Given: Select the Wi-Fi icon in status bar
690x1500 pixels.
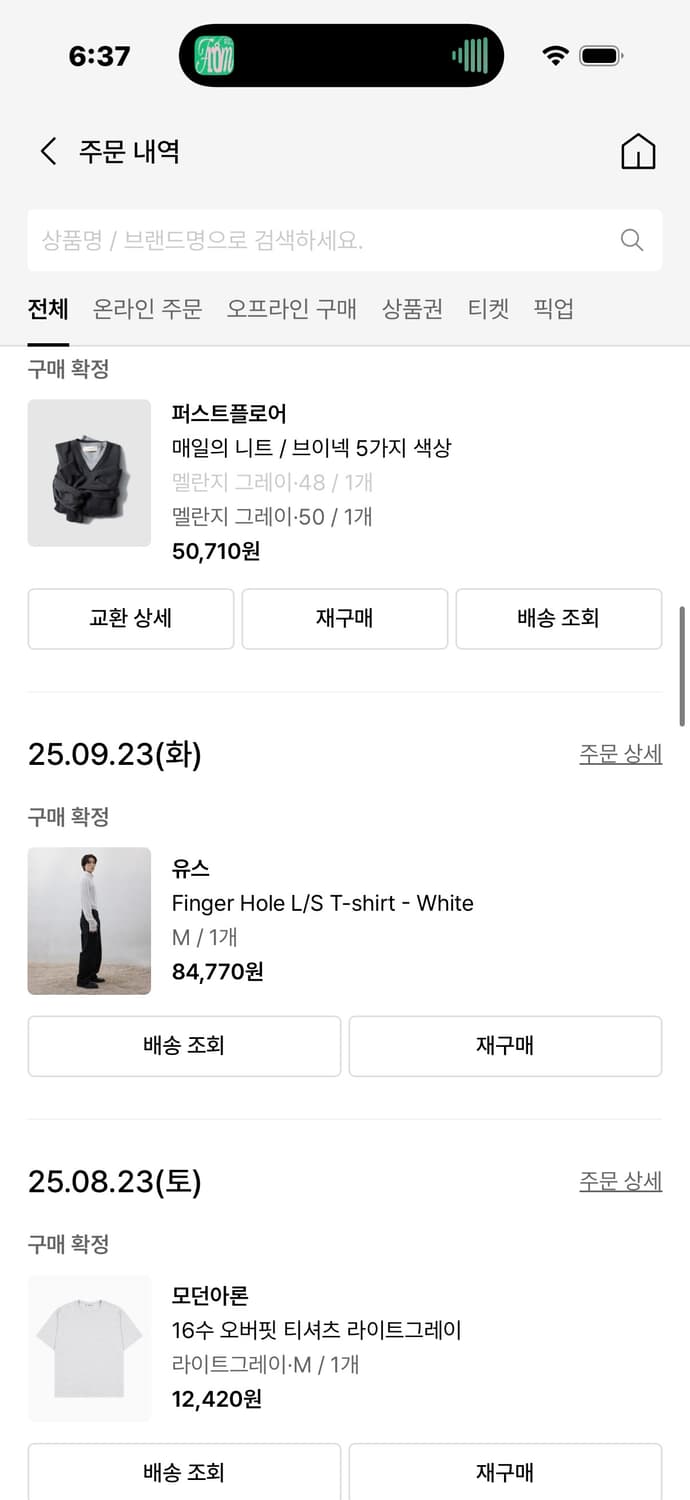Looking at the screenshot, I should [x=555, y=56].
